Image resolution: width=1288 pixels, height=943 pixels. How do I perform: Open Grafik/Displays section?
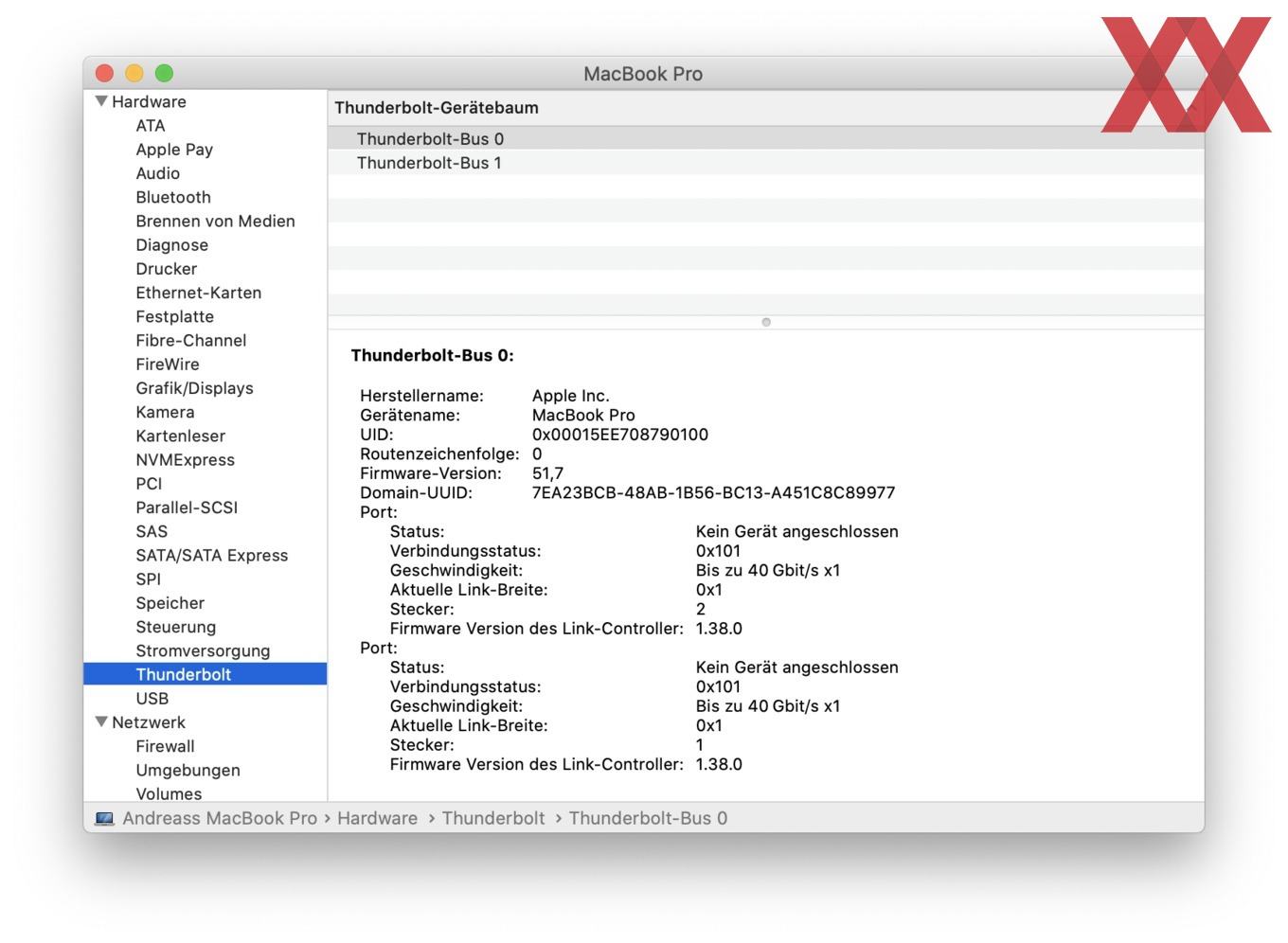coord(195,388)
